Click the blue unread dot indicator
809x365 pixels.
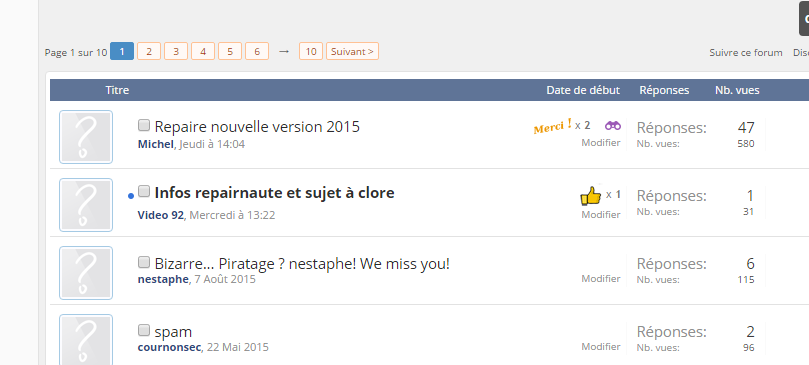coord(131,196)
